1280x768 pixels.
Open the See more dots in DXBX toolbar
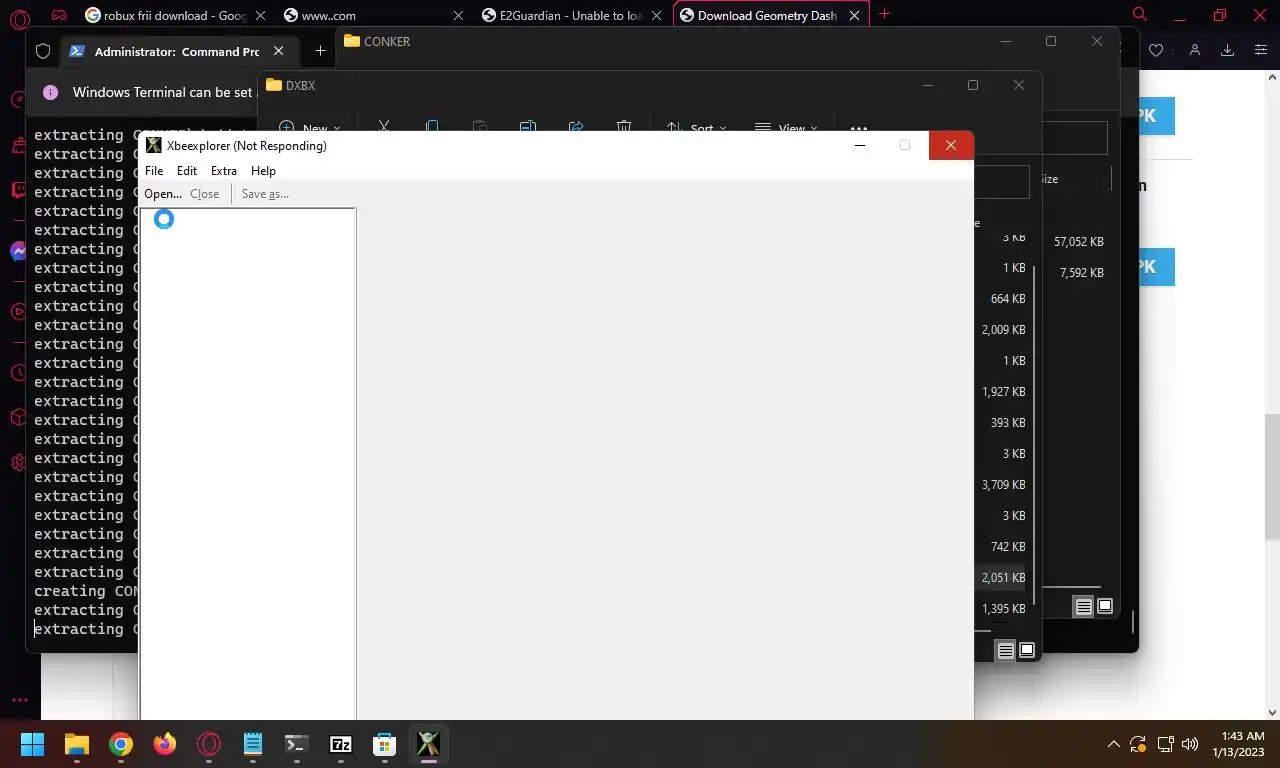pos(859,128)
